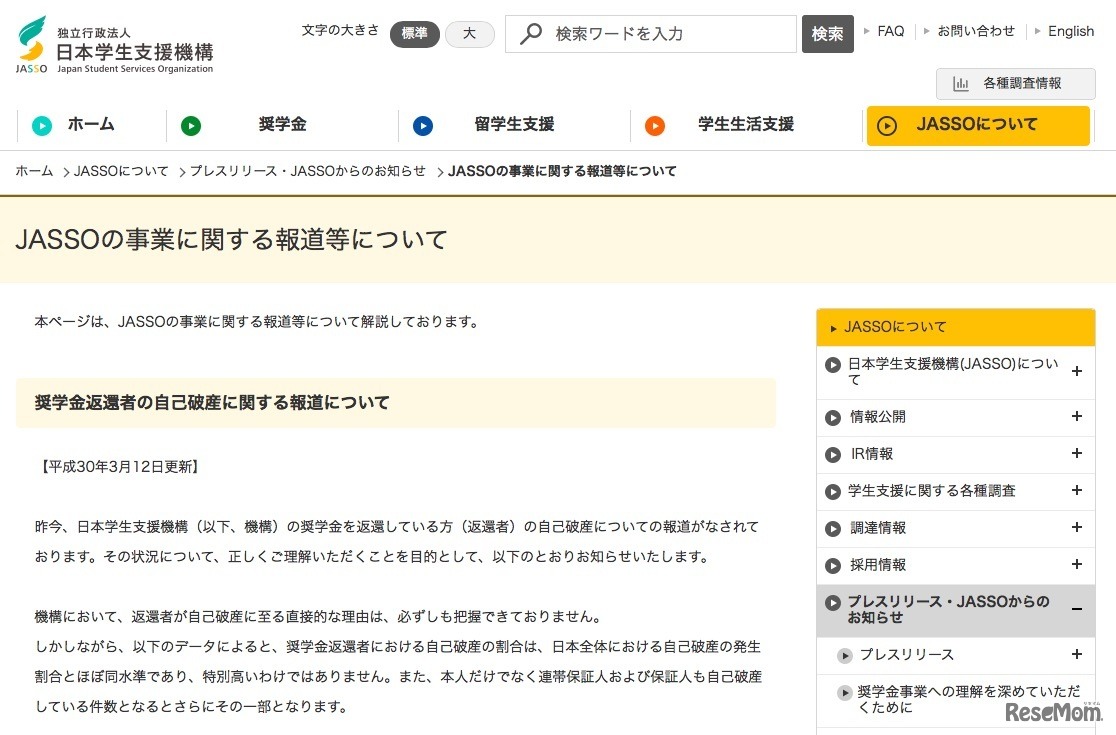Click the orange circle icon beside 学生生活支援
The image size is (1116, 735).
(x=655, y=125)
